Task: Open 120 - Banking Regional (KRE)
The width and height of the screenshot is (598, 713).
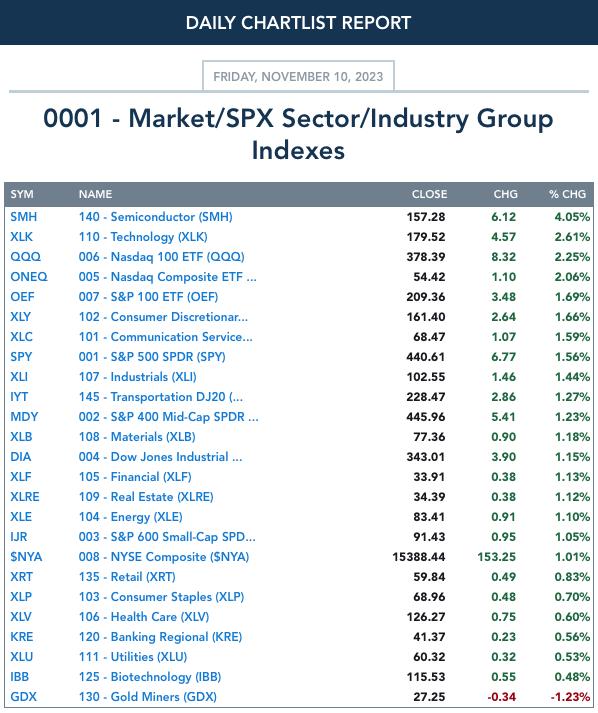Action: [x=160, y=637]
